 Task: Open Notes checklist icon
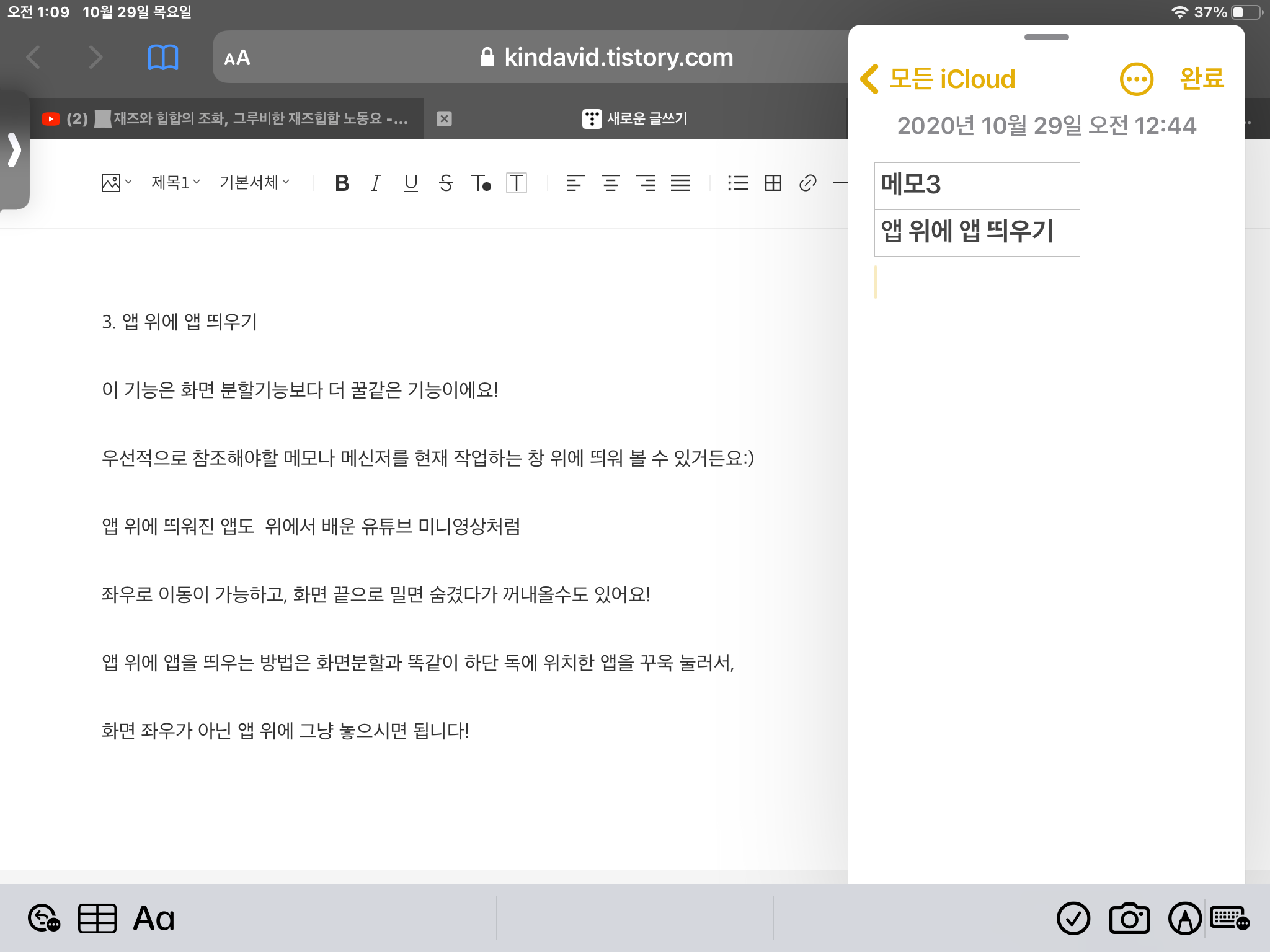[x=1073, y=918]
